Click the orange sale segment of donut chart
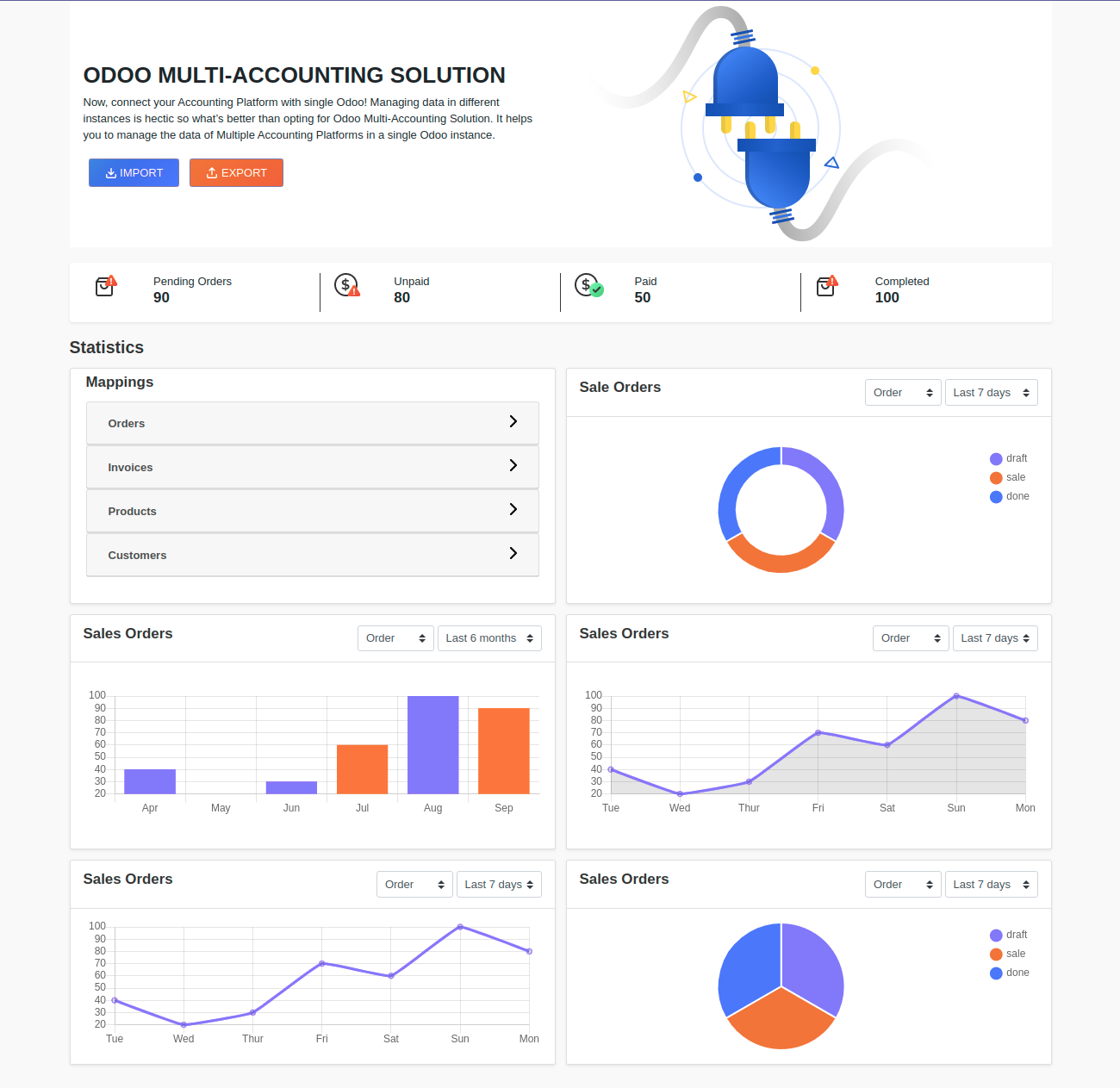Screen dimensions: 1120x1088 pos(781,562)
